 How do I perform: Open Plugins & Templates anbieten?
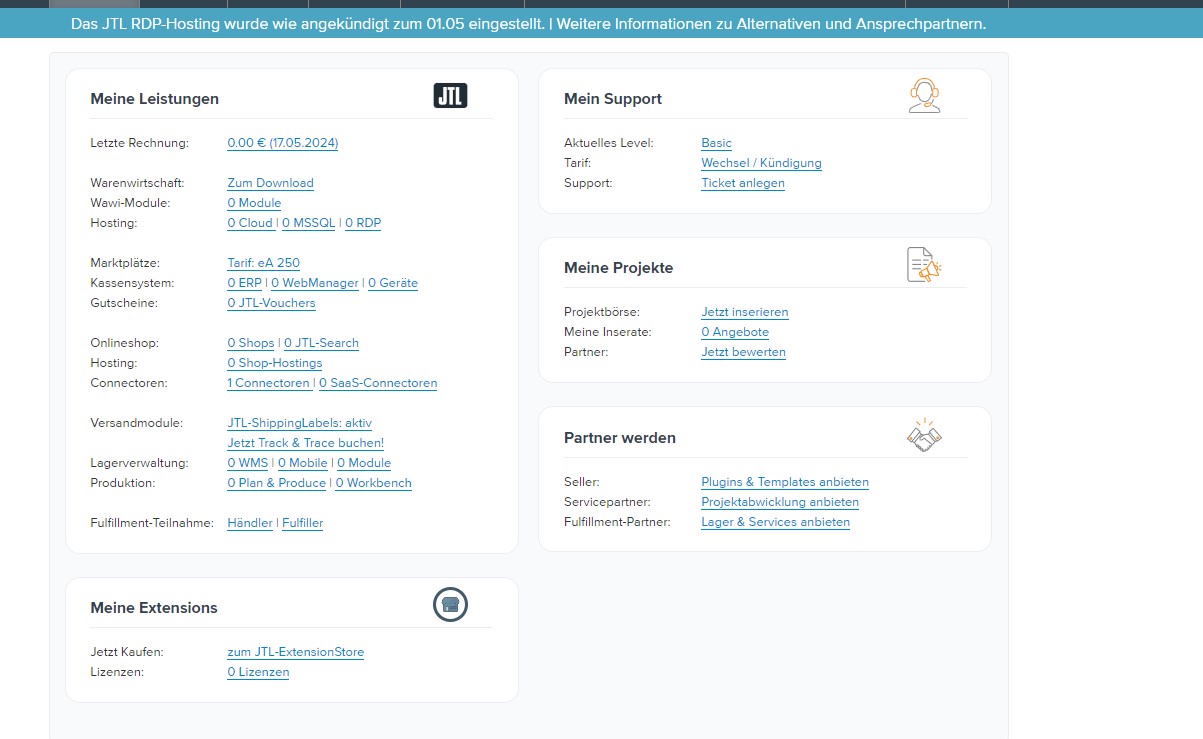785,482
